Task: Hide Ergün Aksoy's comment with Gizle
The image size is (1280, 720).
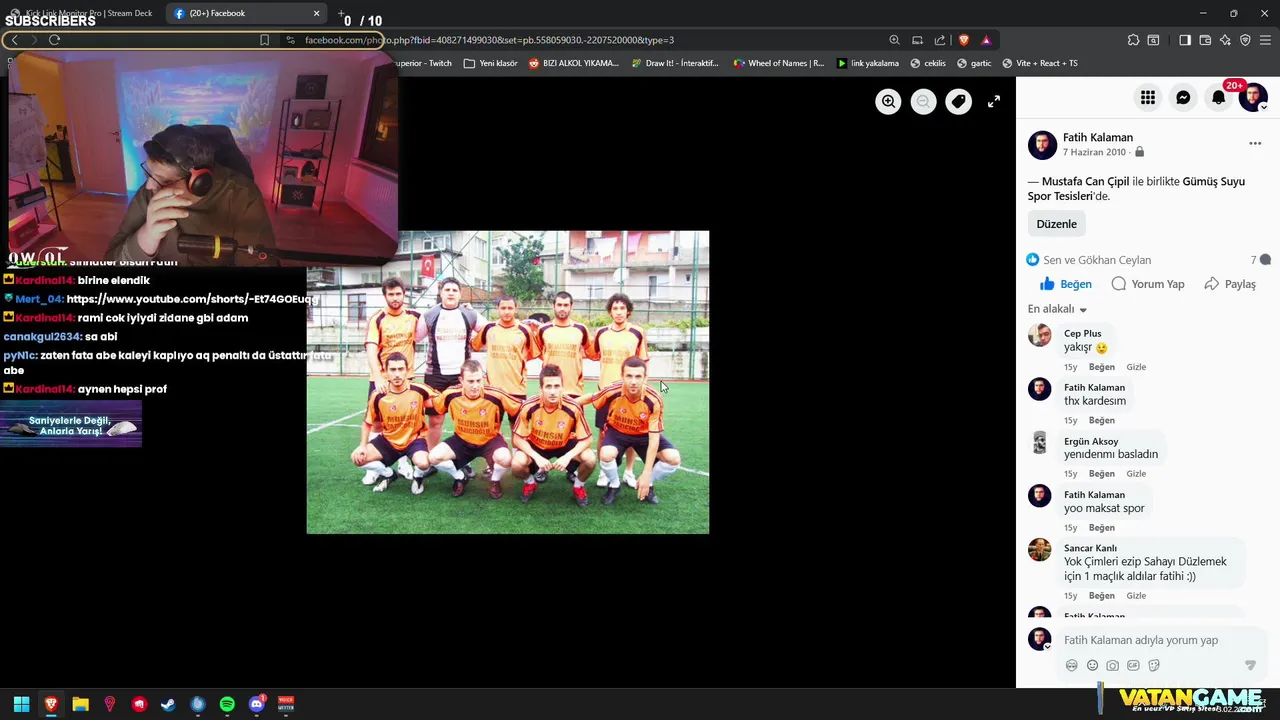Action: click(x=1136, y=474)
